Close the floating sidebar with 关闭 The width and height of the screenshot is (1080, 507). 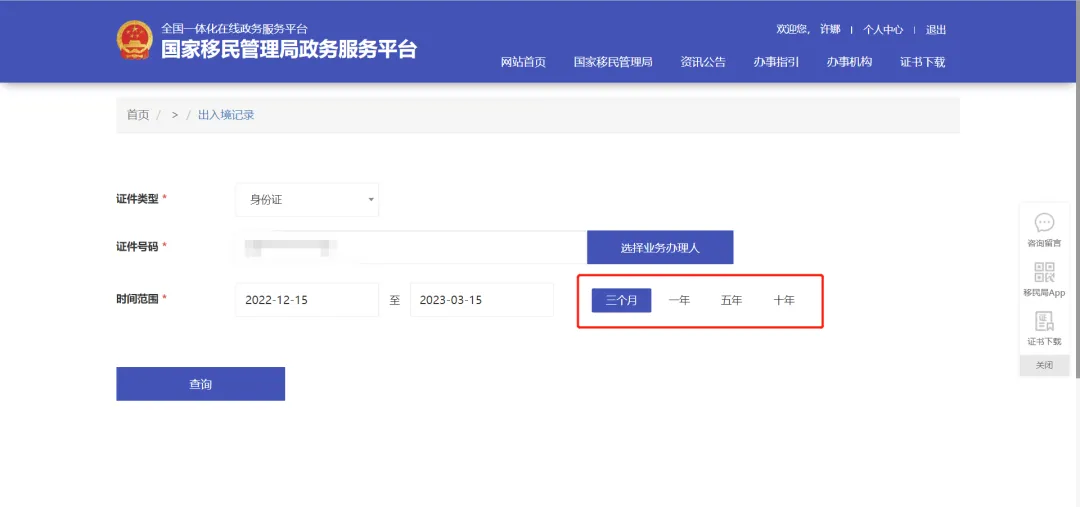pyautogui.click(x=1044, y=365)
